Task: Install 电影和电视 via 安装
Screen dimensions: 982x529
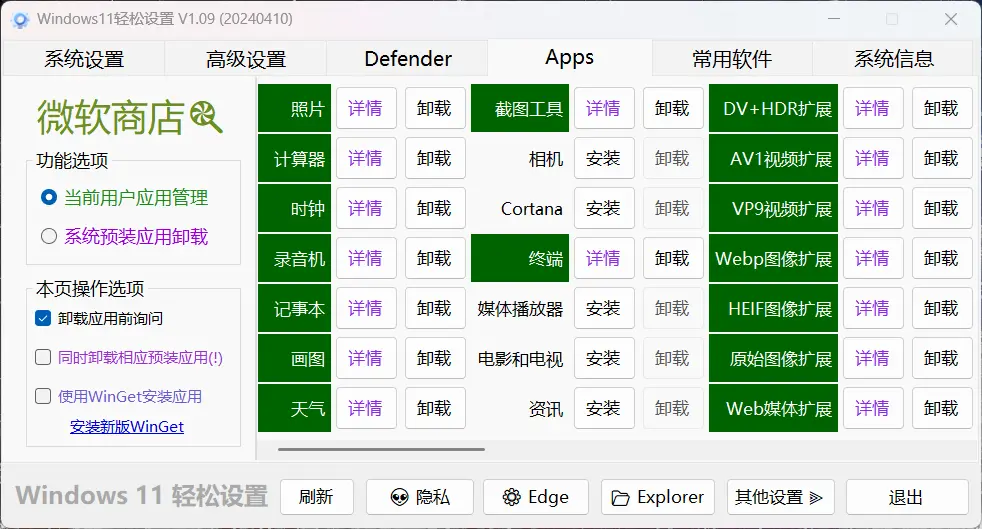Action: coord(604,359)
